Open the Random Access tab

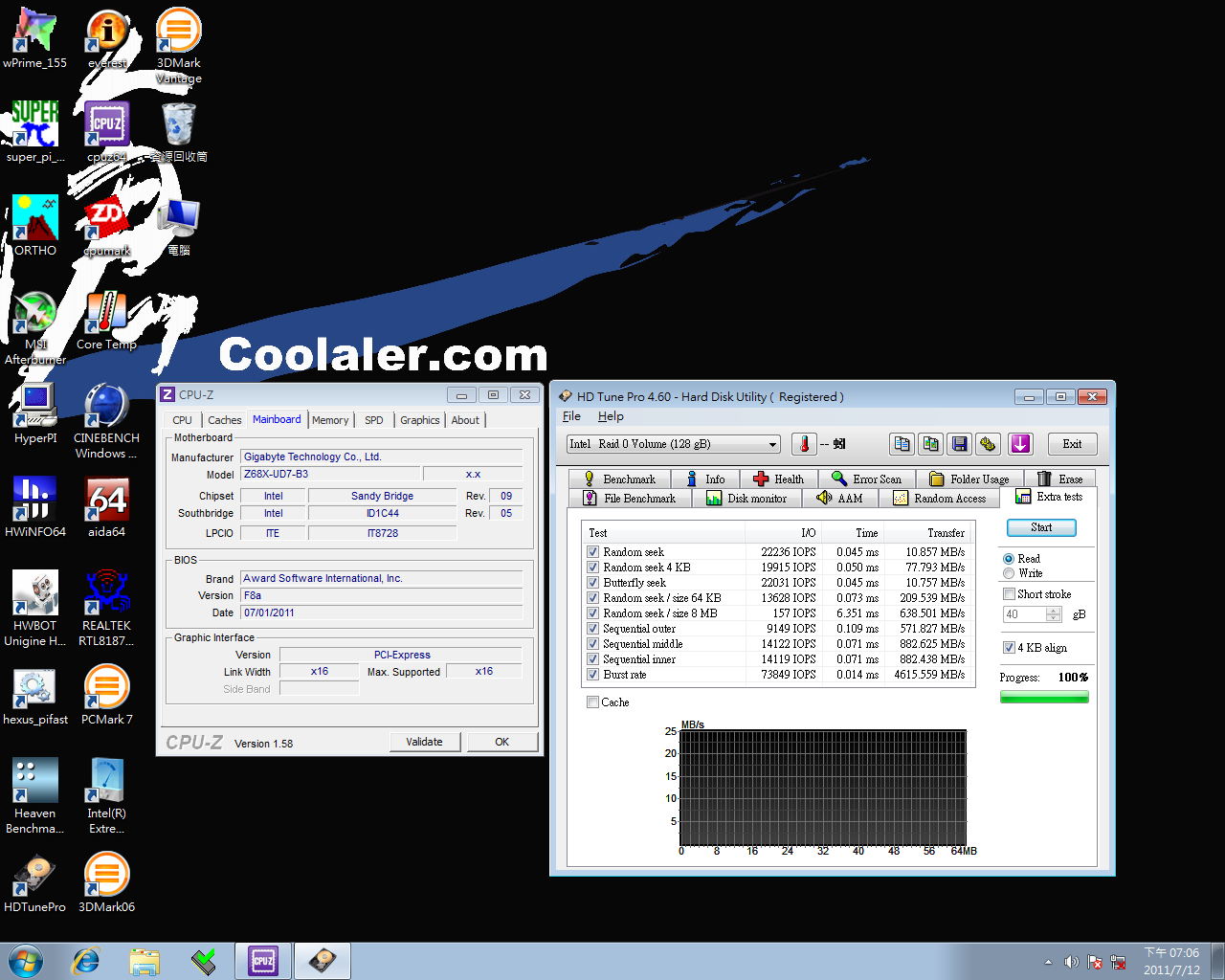coord(939,498)
